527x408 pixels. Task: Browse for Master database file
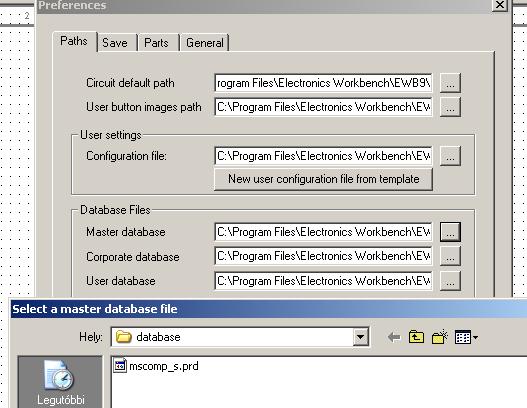(x=450, y=232)
